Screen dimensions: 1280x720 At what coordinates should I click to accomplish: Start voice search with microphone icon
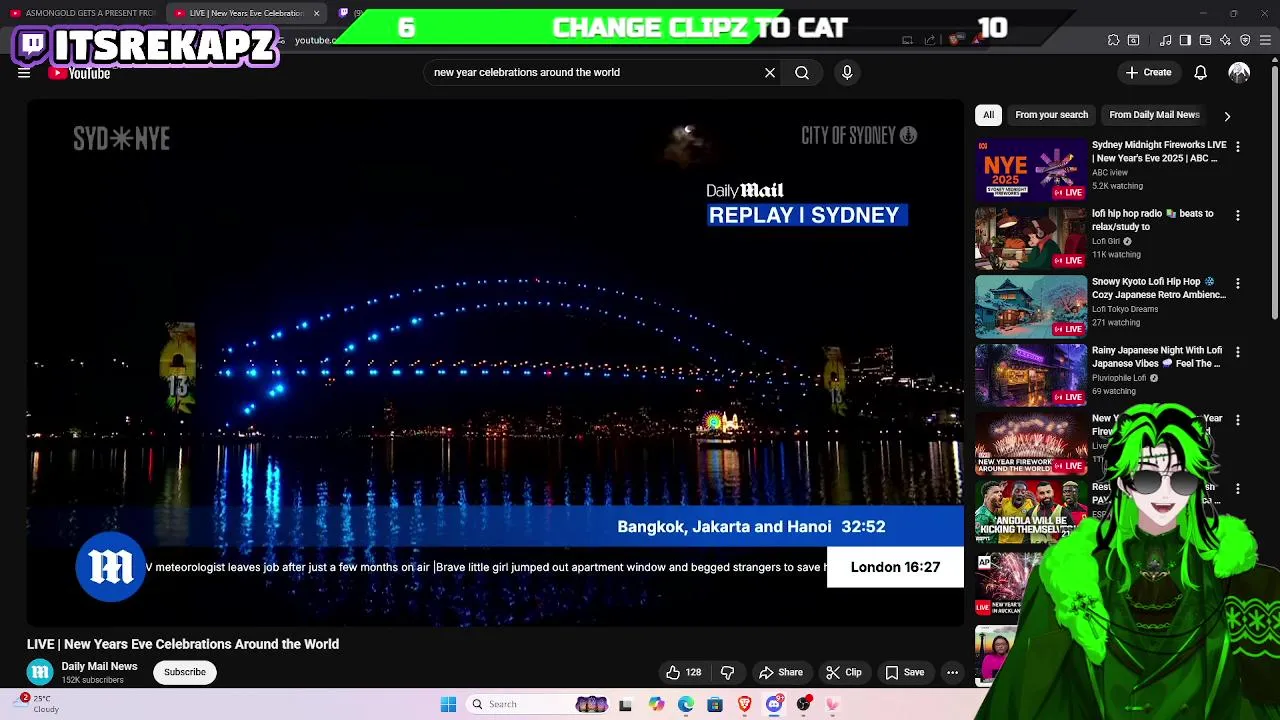click(x=847, y=72)
